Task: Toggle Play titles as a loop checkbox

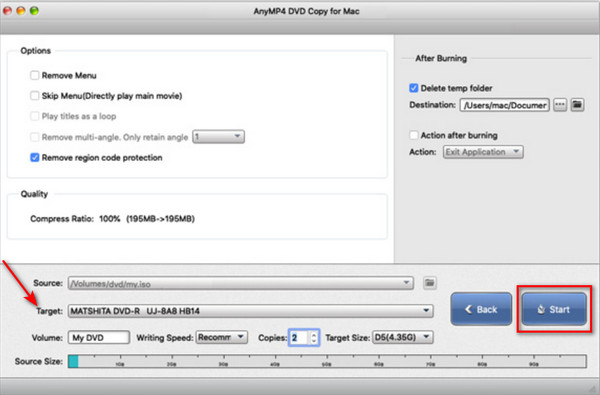Action: (34, 116)
